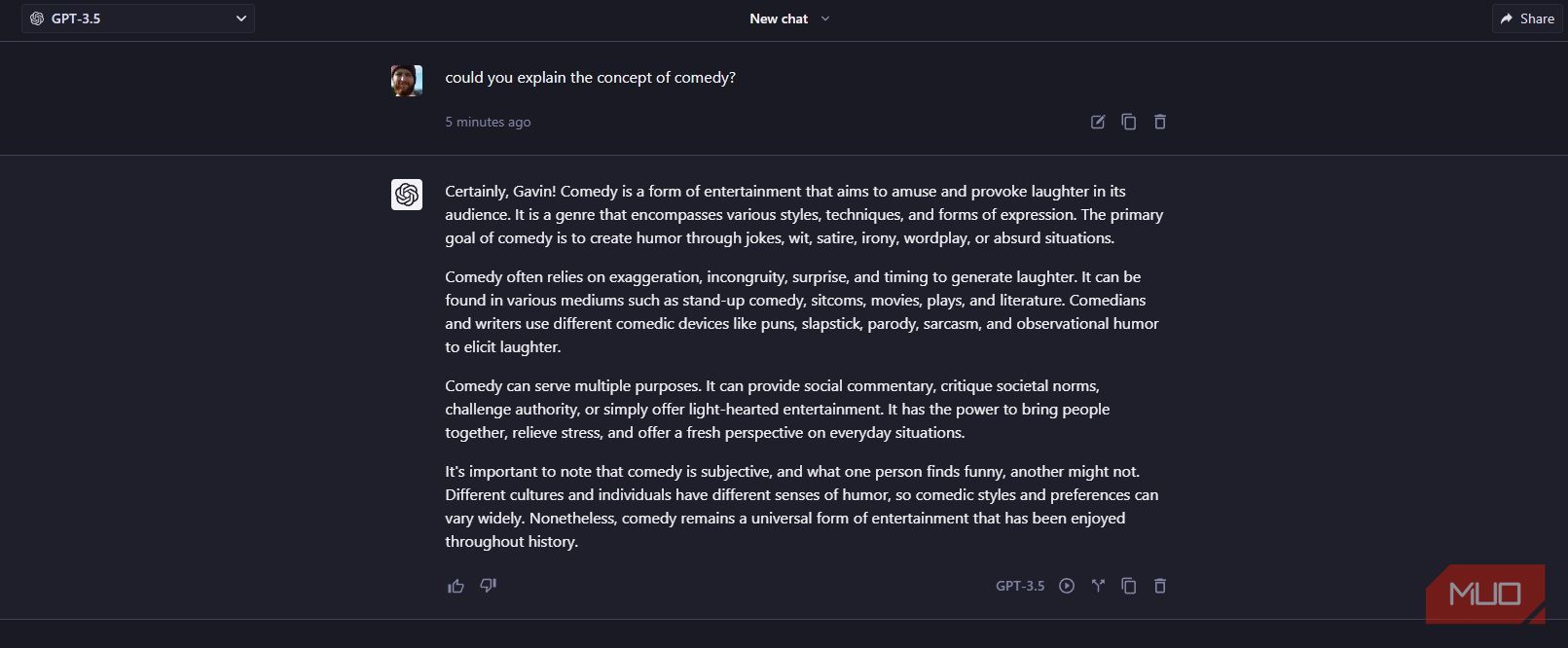Screen dimensions: 1568x648
Task: Rate the response with thumbs down
Action: click(488, 586)
